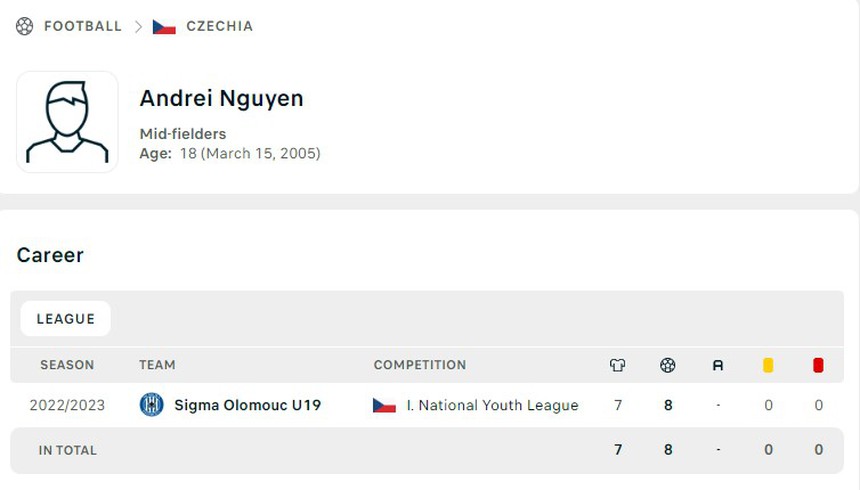Click the COMPETITION column header
860x490 pixels.
coord(420,365)
